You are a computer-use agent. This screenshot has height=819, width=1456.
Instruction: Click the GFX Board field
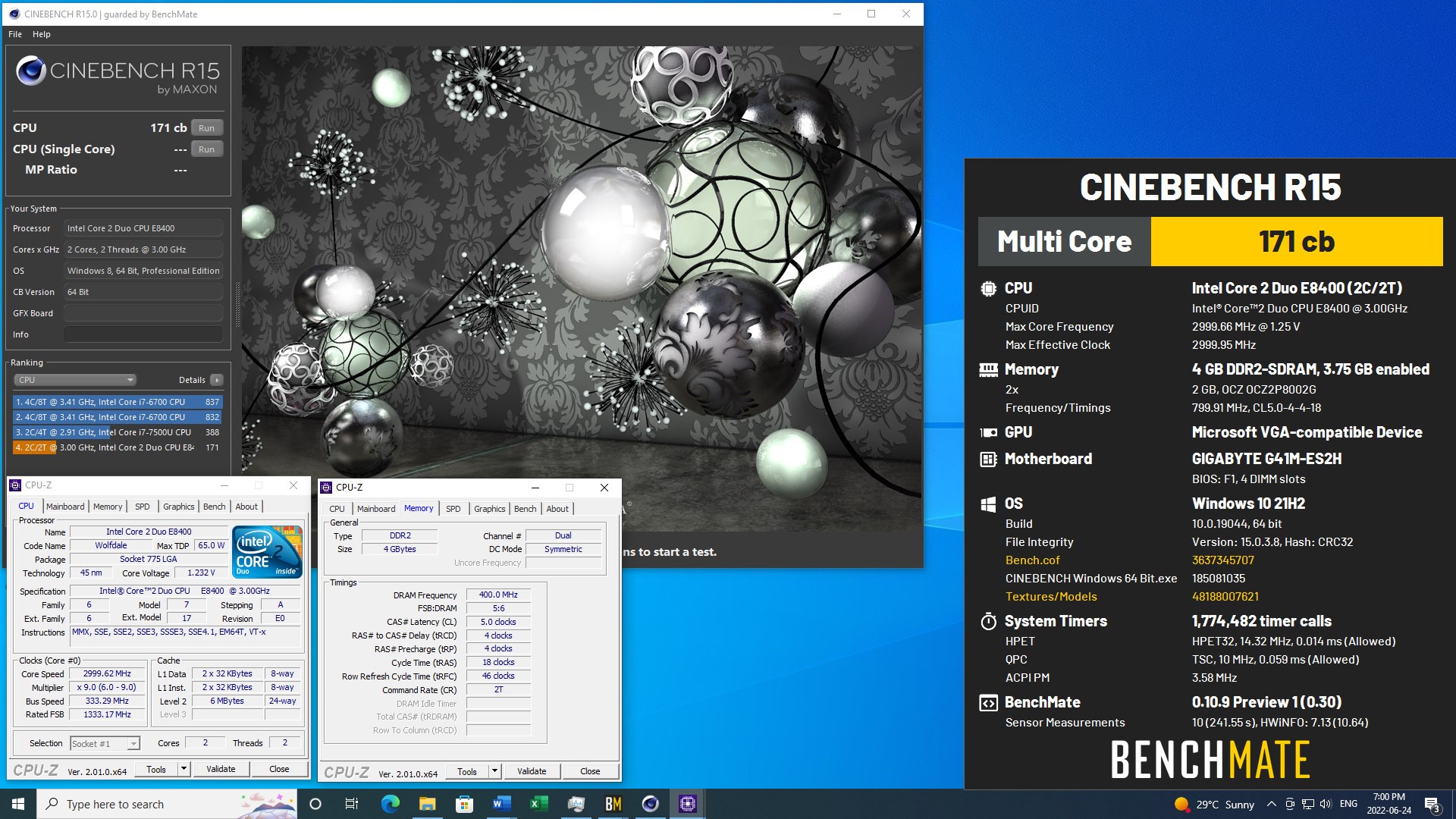(143, 313)
